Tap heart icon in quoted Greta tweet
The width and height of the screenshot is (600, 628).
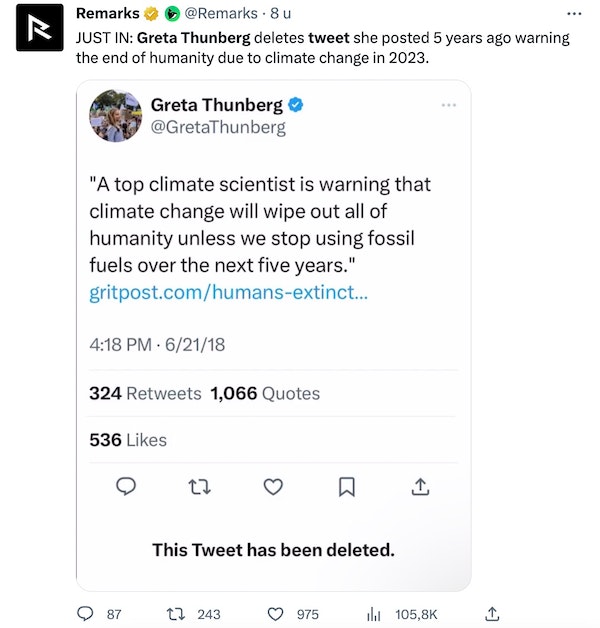click(x=273, y=487)
